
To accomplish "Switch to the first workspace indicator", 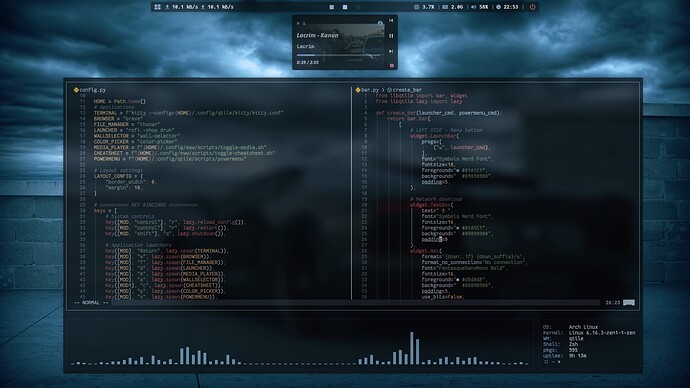I will (332, 7).
